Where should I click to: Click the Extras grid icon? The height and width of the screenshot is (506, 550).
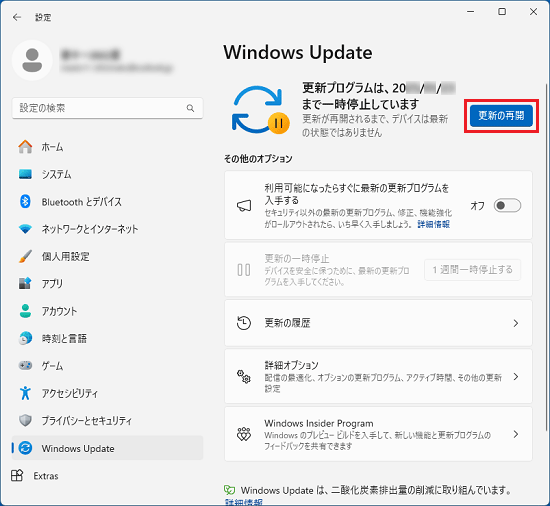click(x=17, y=475)
